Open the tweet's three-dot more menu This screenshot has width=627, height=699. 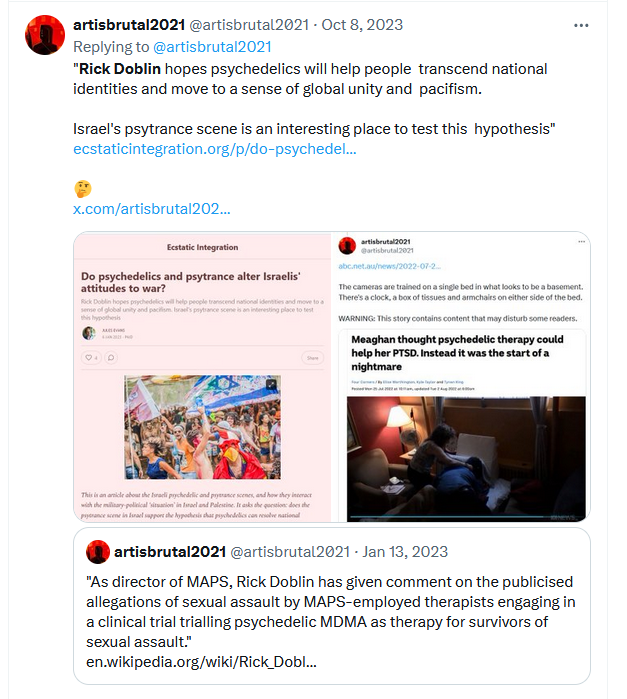click(581, 25)
